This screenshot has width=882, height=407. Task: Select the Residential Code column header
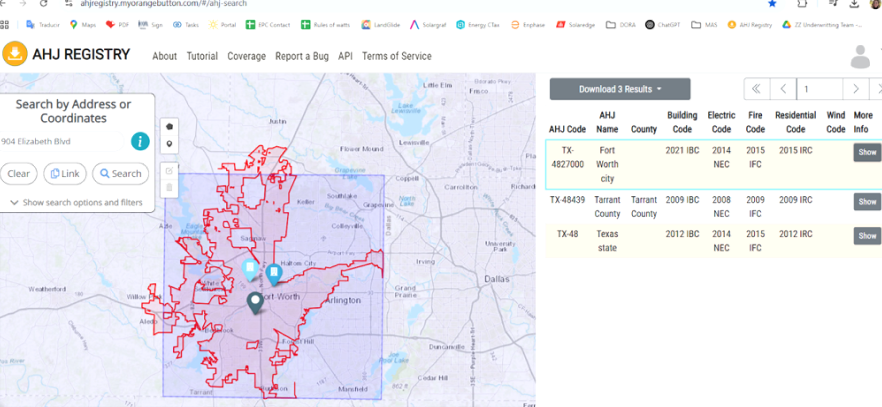tap(795, 122)
